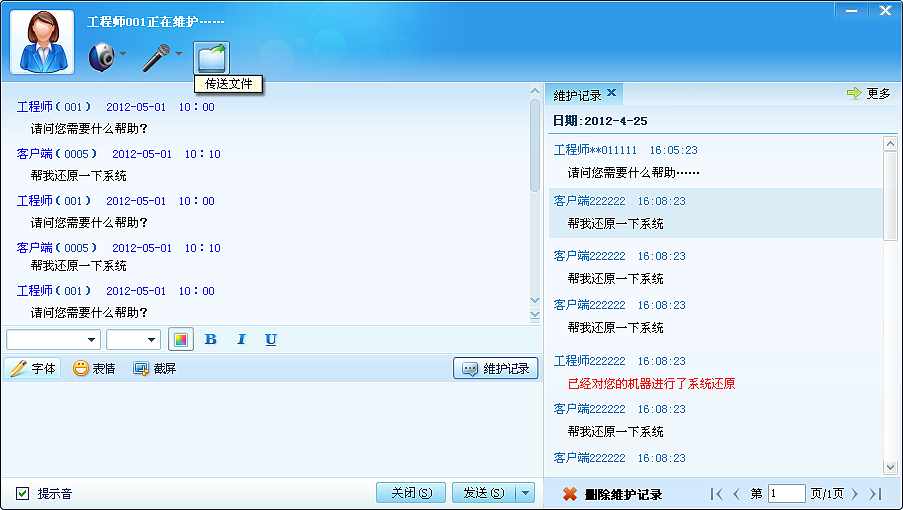
Task: Go to last page of records
Action: coord(875,494)
